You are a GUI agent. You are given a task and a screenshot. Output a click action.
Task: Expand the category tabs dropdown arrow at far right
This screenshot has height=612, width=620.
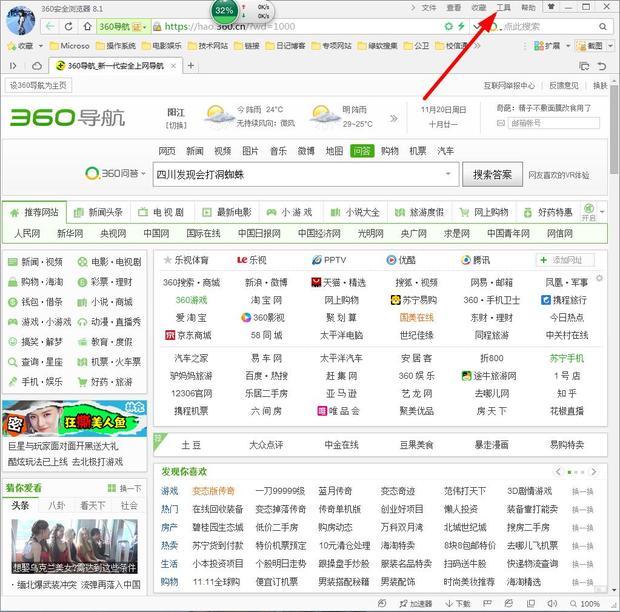coord(602,212)
